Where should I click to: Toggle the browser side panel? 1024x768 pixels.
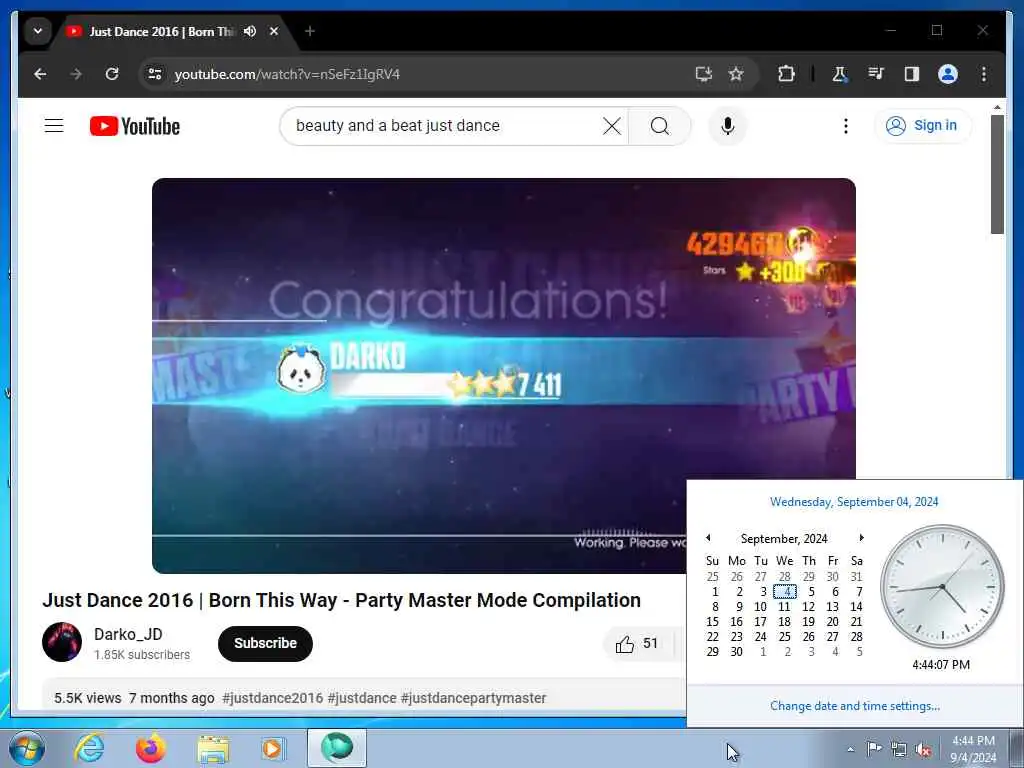pyautogui.click(x=912, y=74)
